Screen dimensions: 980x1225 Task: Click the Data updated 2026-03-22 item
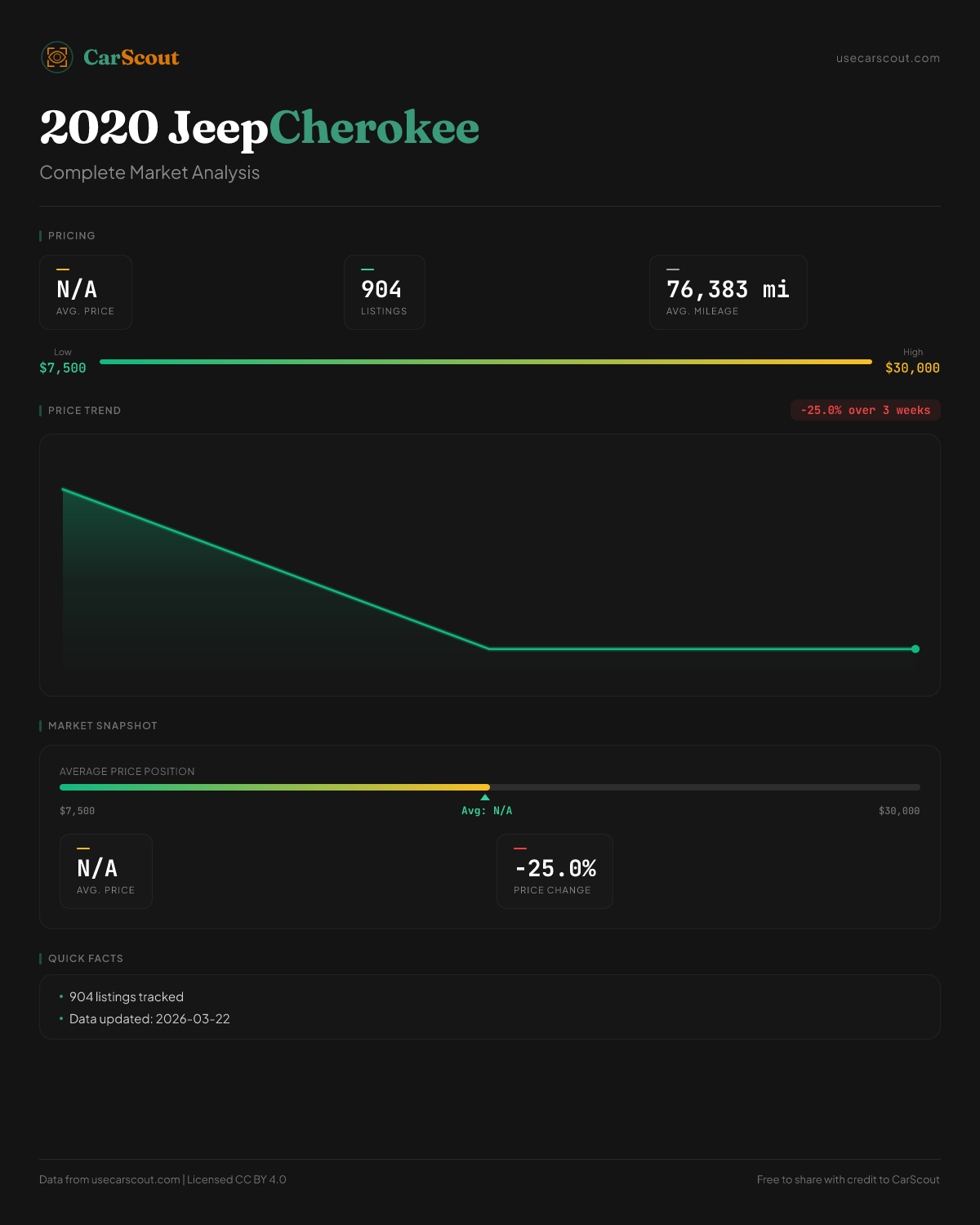coord(149,1019)
